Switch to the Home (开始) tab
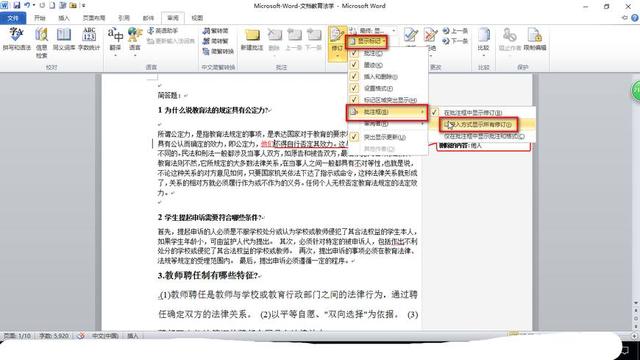 point(40,18)
